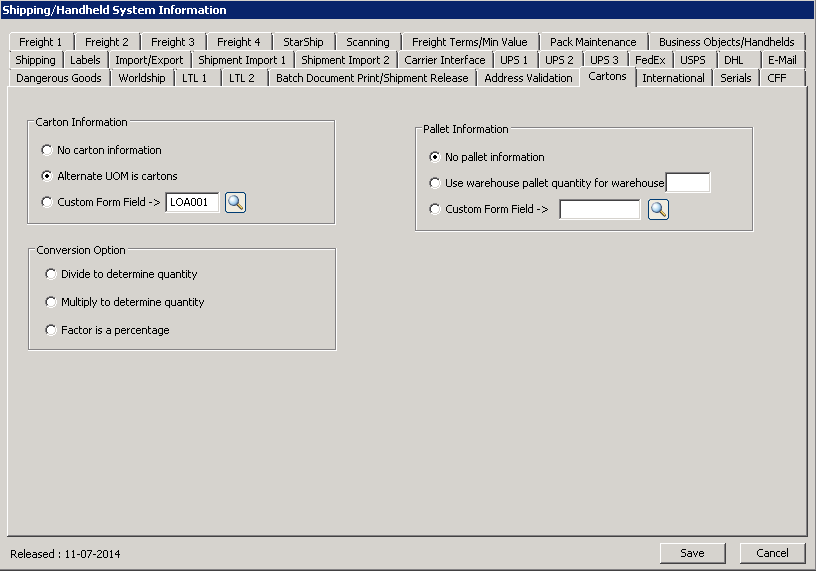Select Alternate UOM is cartons option
Screen dimensions: 816x571
click(x=47, y=176)
